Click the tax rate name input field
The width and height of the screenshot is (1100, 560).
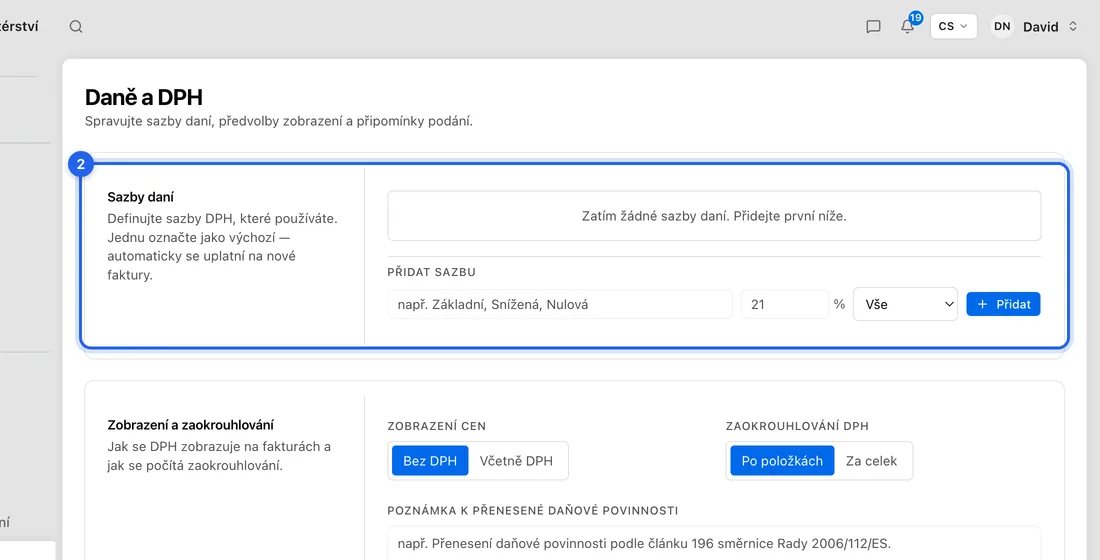[x=560, y=305]
